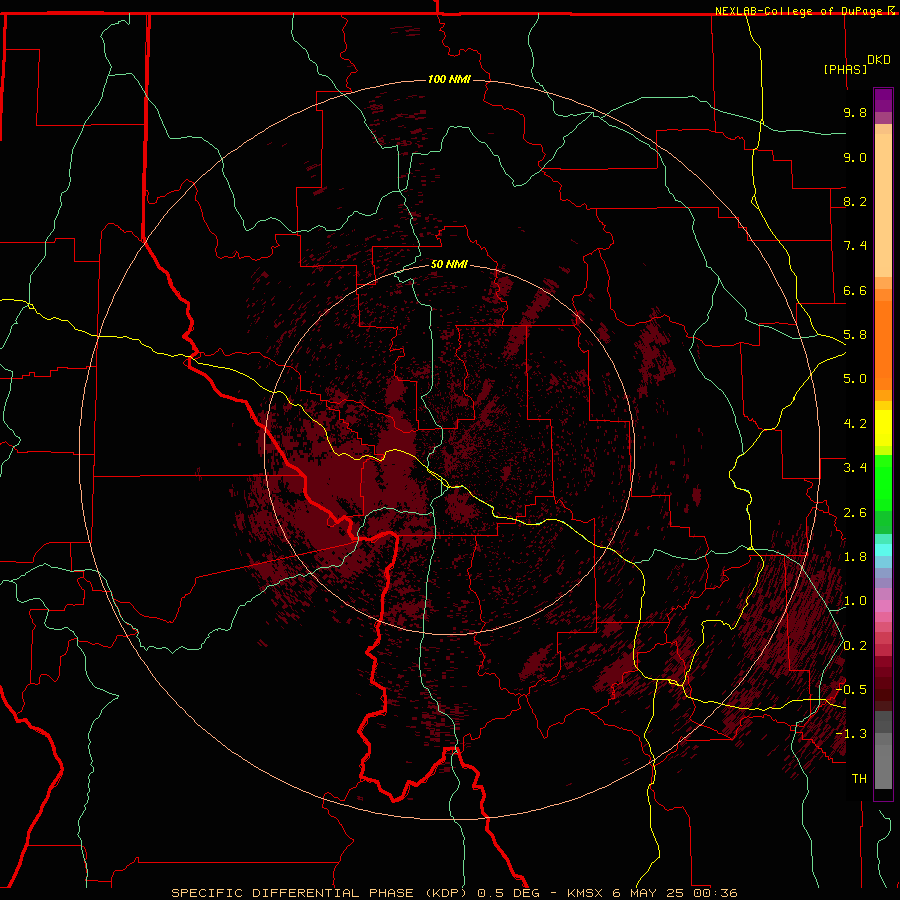Click the 9.8 value on the color scale
Screen dimensions: 900x900
855,112
